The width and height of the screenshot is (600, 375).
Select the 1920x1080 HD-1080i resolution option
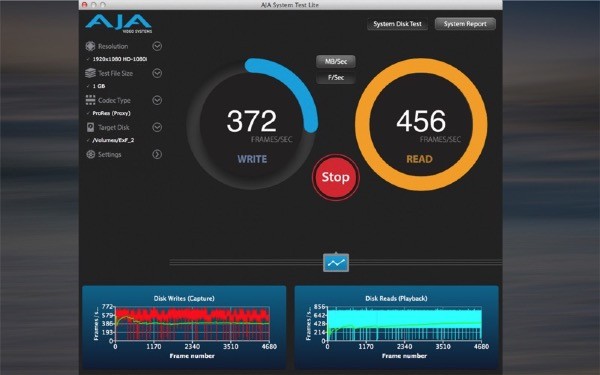click(120, 59)
